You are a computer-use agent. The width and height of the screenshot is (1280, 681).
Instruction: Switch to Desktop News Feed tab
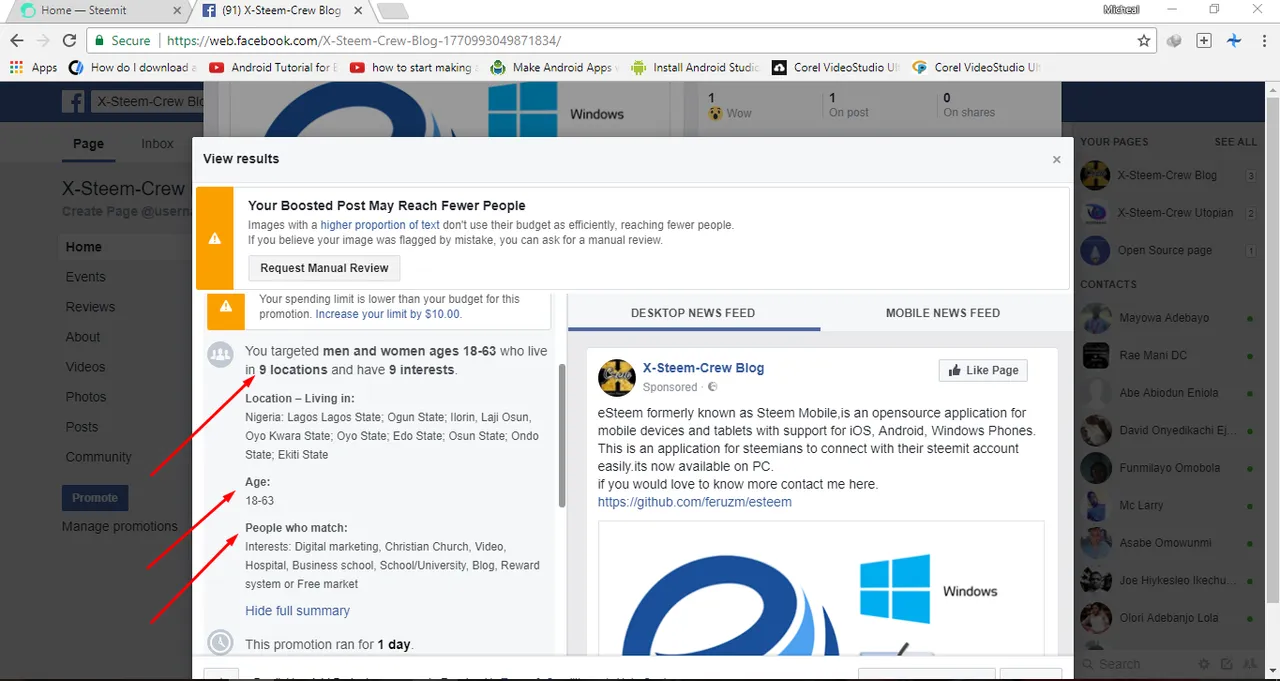(693, 313)
